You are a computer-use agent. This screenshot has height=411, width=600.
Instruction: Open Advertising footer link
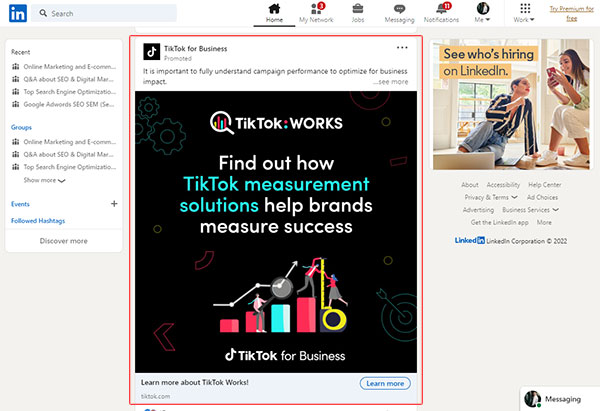pos(478,210)
